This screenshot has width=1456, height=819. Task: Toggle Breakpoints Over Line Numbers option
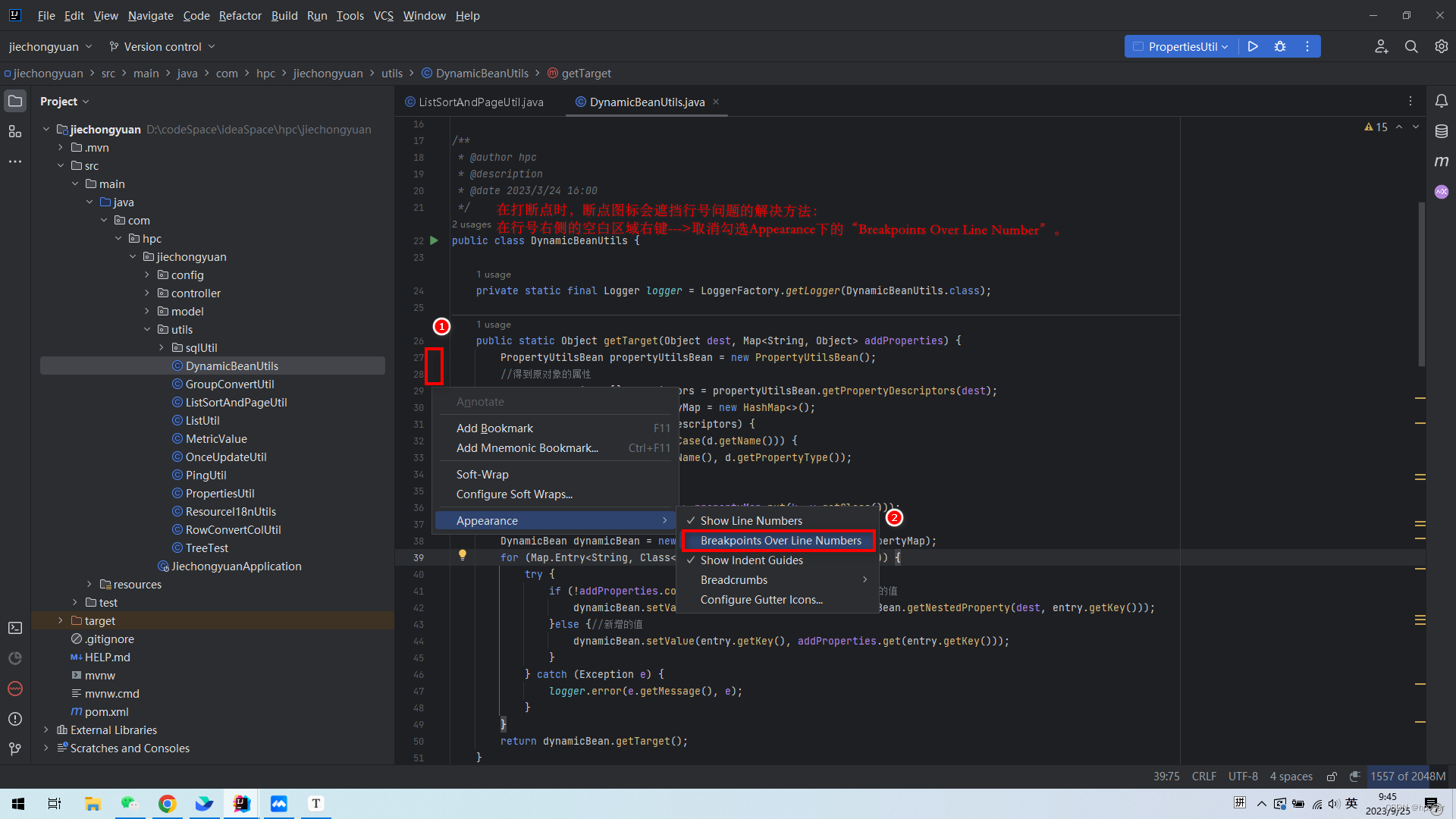click(780, 541)
